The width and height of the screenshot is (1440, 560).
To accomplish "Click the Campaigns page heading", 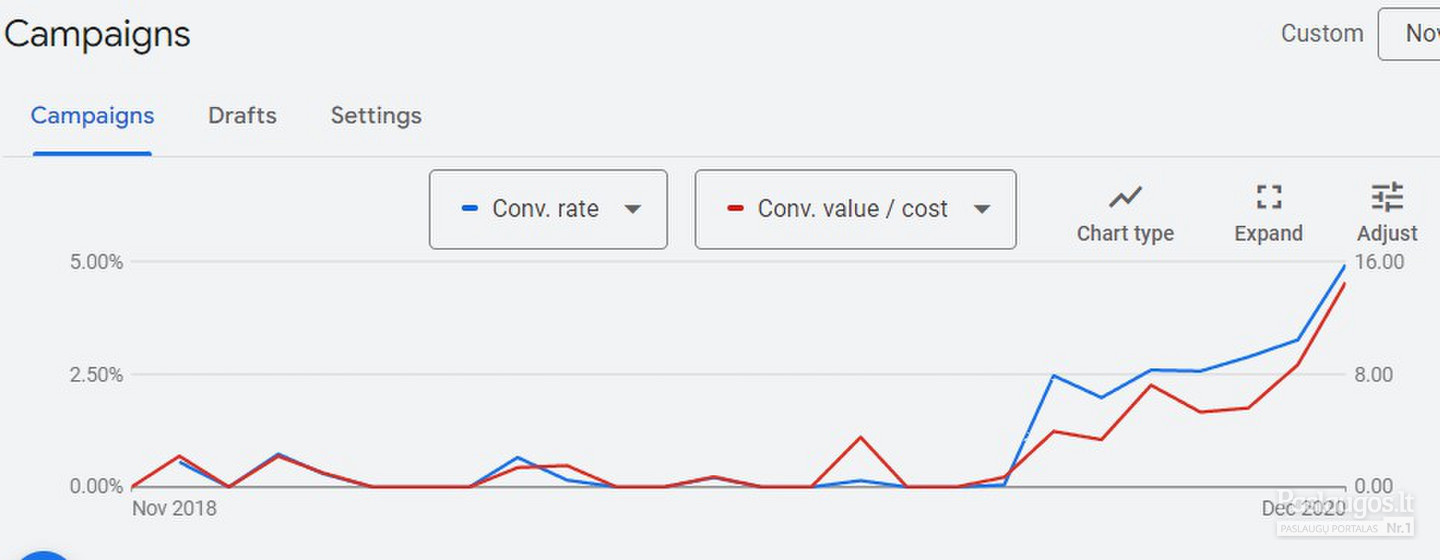I will coord(96,34).
